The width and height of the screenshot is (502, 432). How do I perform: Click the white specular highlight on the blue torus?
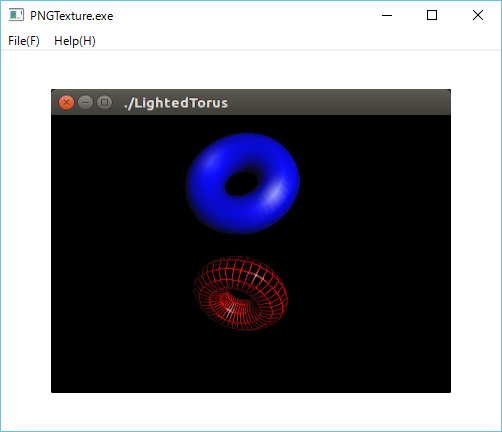coord(276,194)
